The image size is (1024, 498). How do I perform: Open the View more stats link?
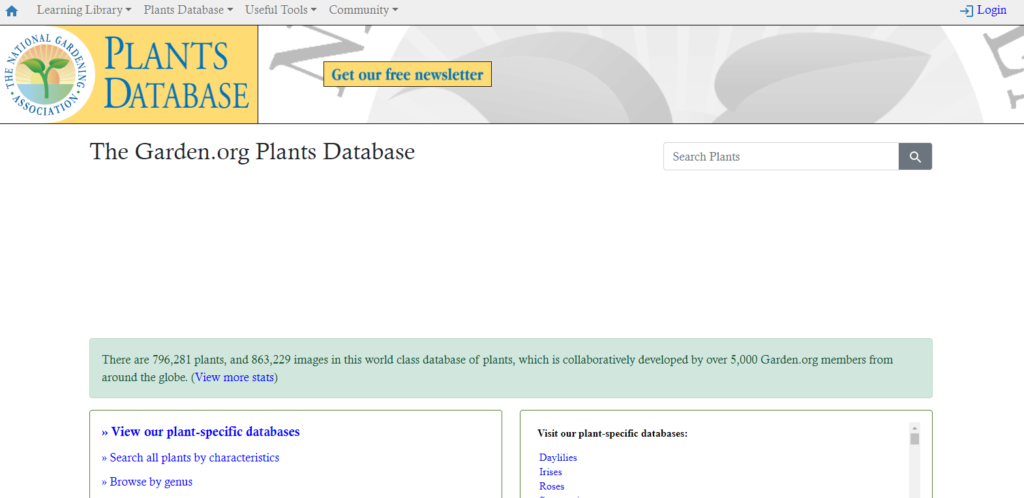[x=234, y=377]
